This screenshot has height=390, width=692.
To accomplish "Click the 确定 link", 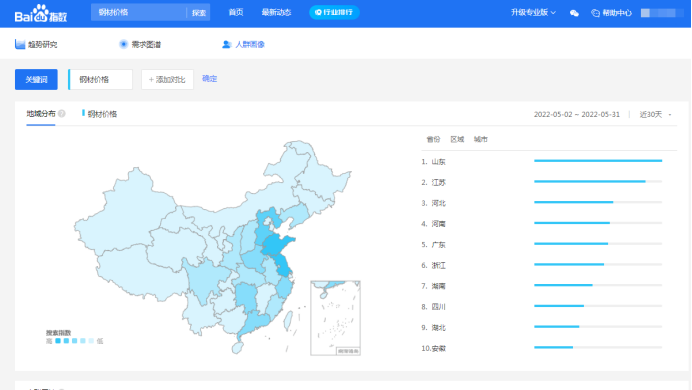I will point(210,79).
